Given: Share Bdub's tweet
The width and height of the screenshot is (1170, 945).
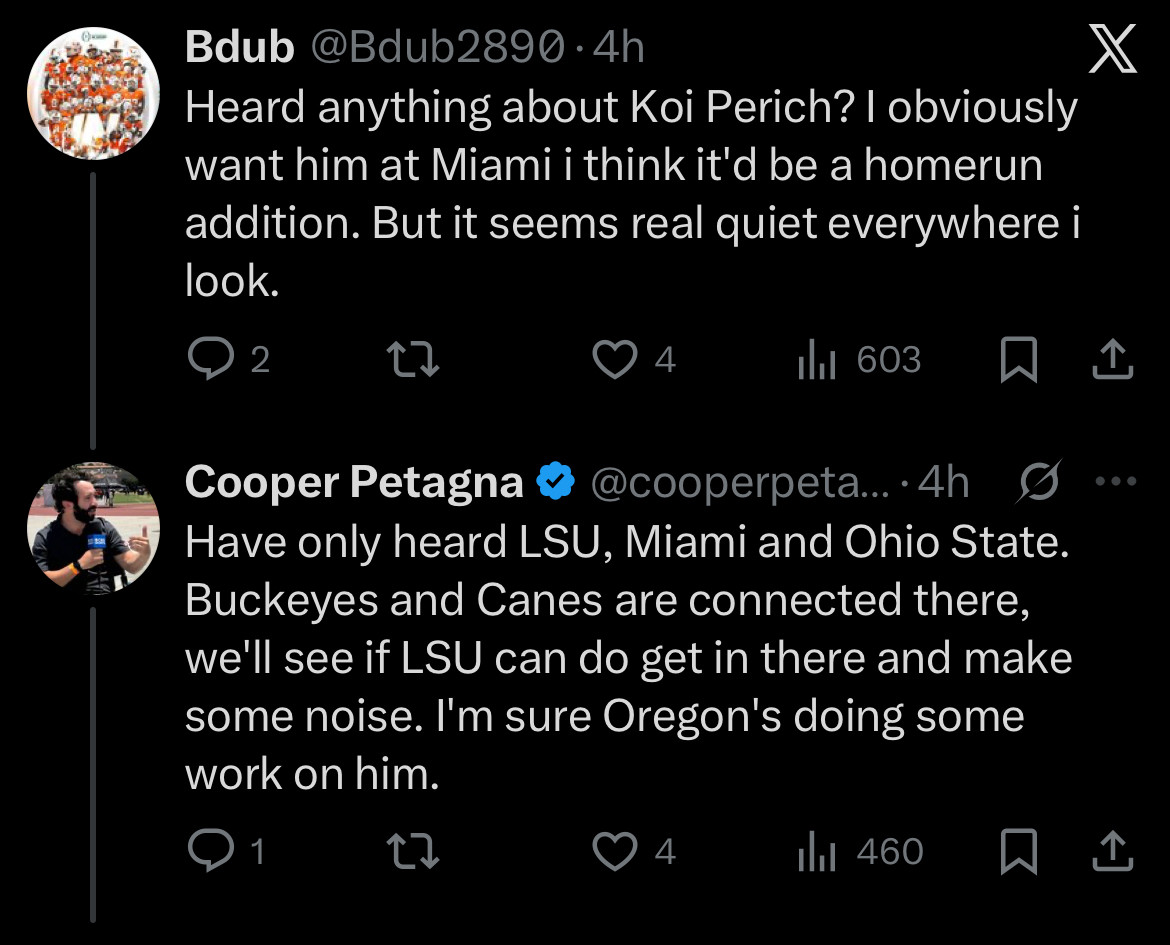Looking at the screenshot, I should 1113,361.
